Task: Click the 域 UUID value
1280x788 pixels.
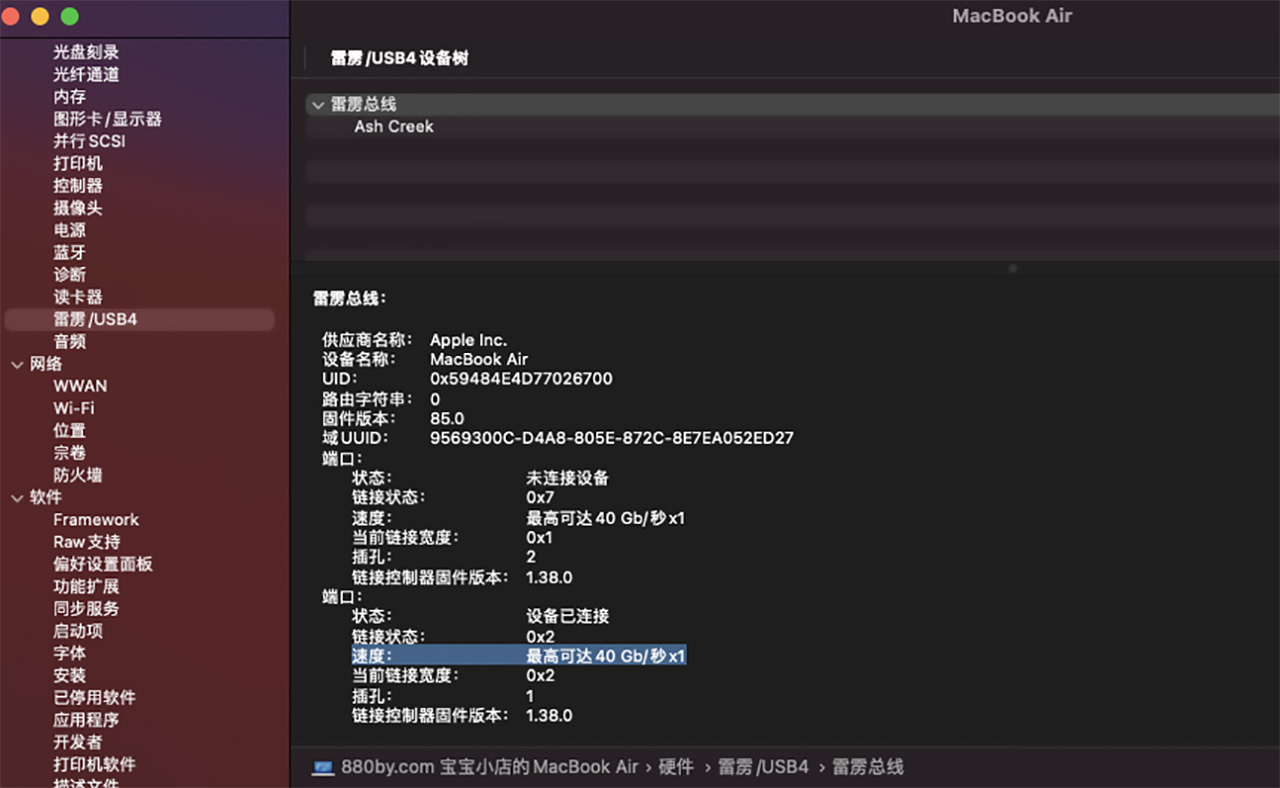Action: (612, 438)
